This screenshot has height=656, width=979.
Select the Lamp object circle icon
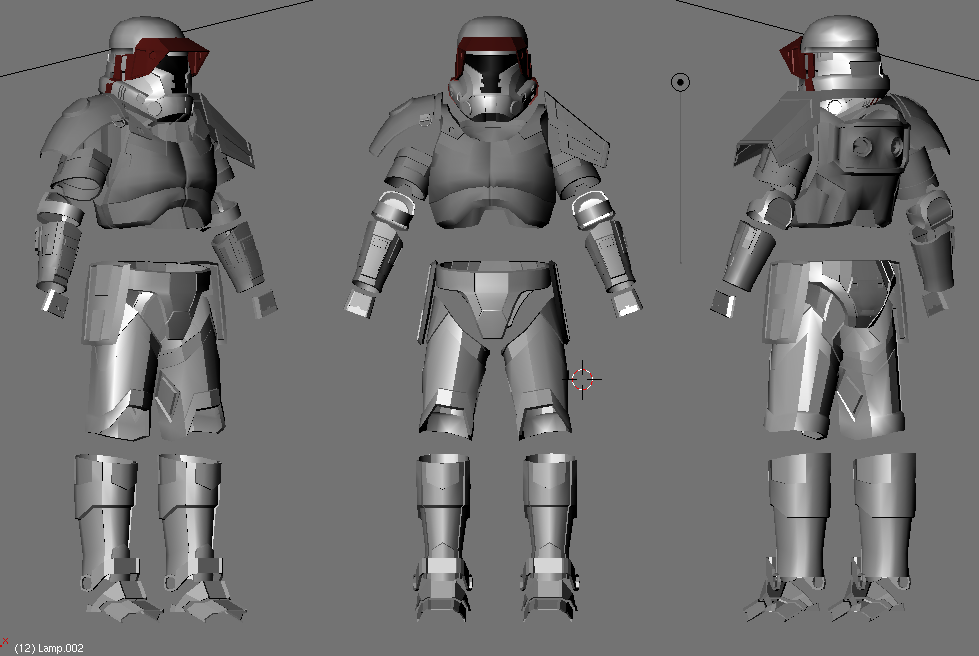[681, 82]
